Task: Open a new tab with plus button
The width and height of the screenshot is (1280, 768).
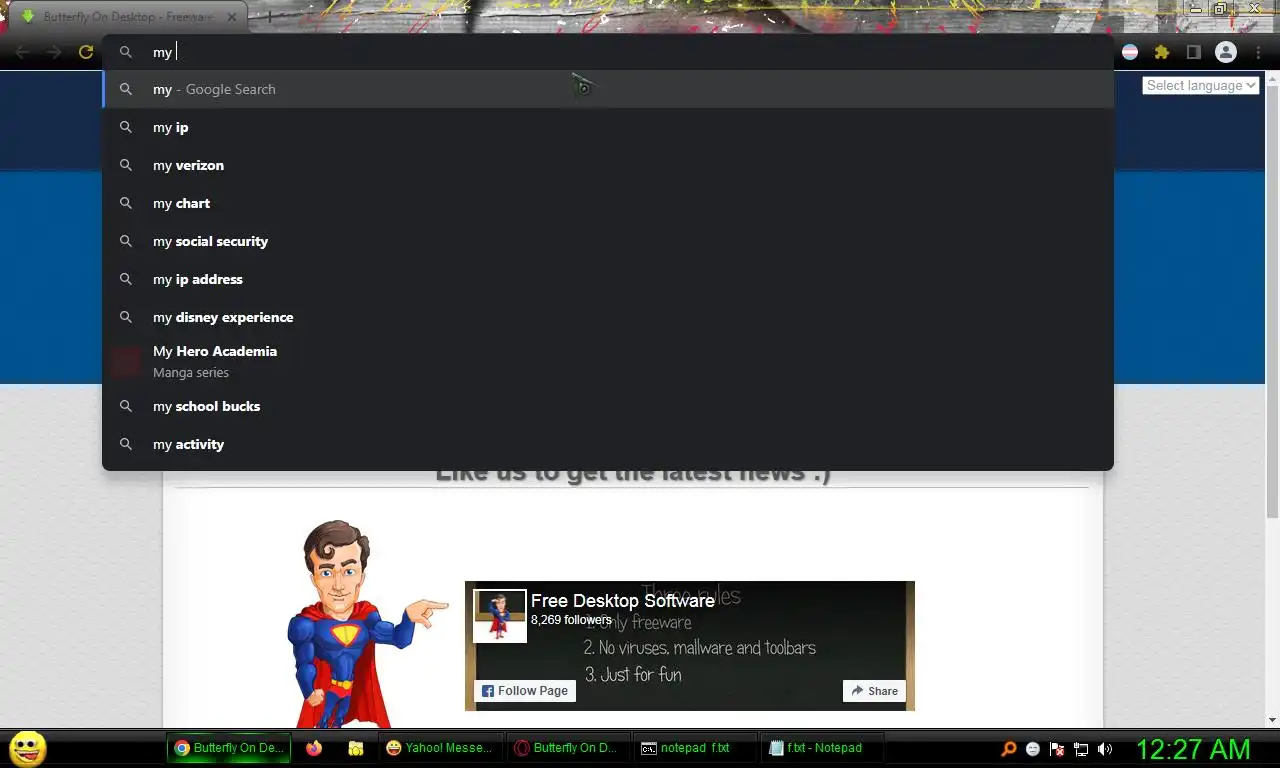Action: point(268,17)
